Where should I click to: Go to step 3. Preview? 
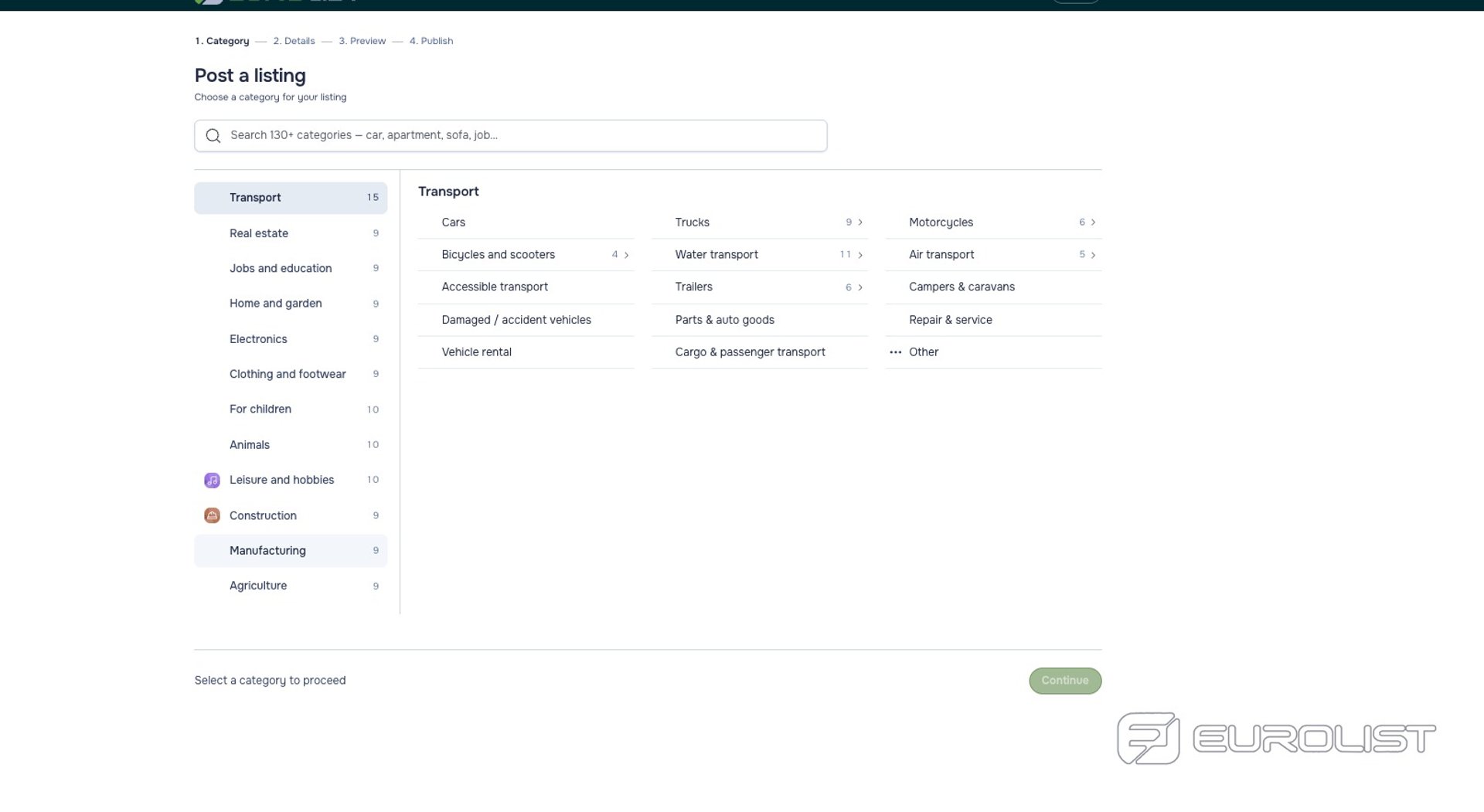point(362,41)
